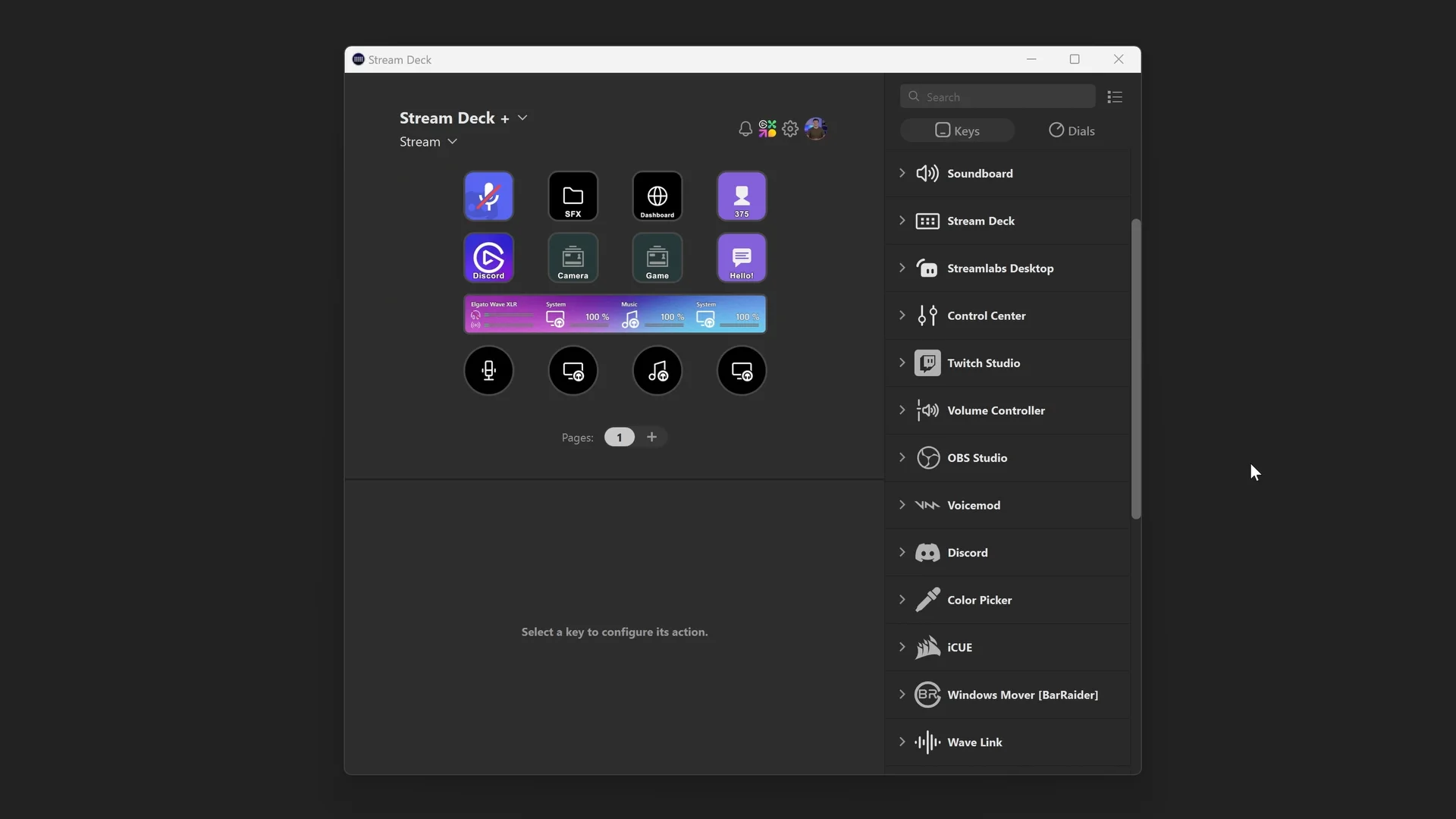Select the Hello! chat message key

tap(741, 258)
